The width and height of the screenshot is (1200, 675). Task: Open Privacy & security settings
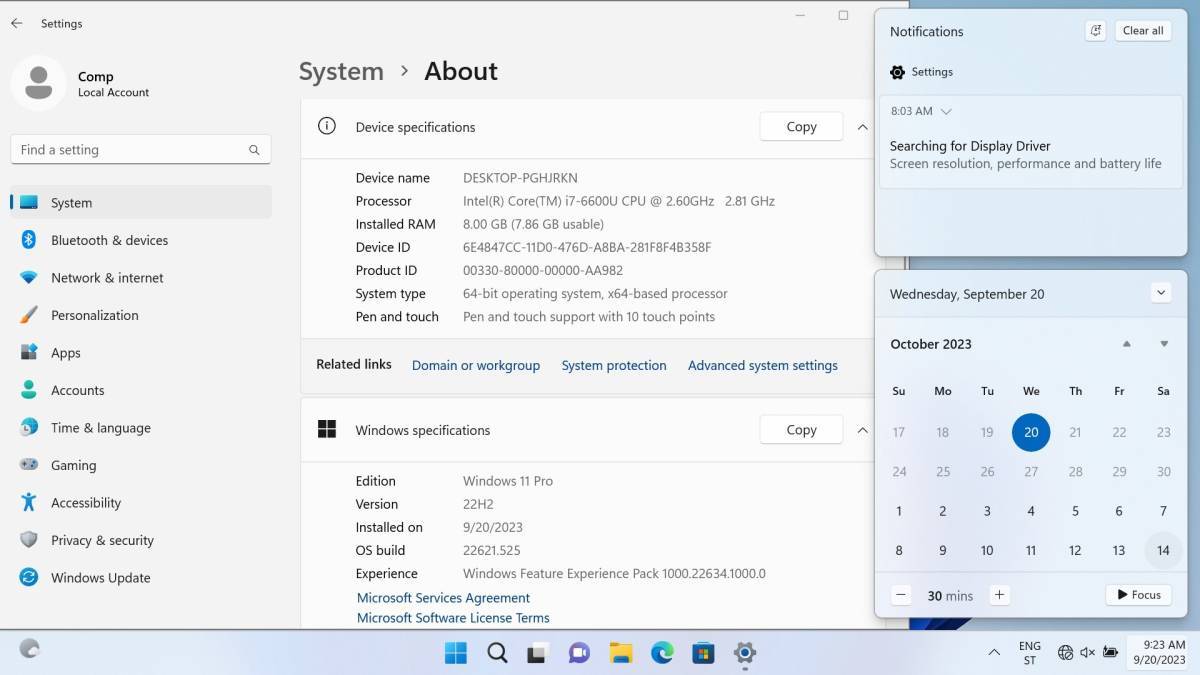pos(141,540)
